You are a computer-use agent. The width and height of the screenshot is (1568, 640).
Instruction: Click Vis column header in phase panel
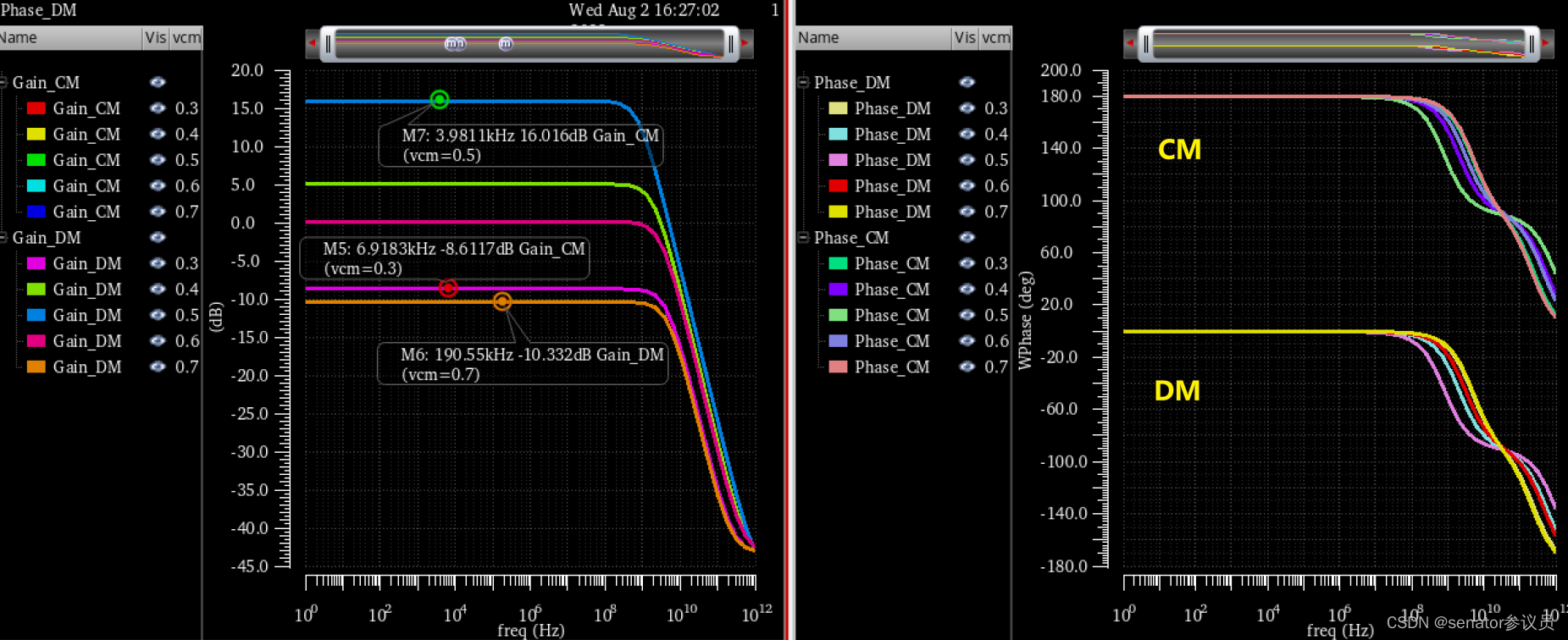click(965, 38)
